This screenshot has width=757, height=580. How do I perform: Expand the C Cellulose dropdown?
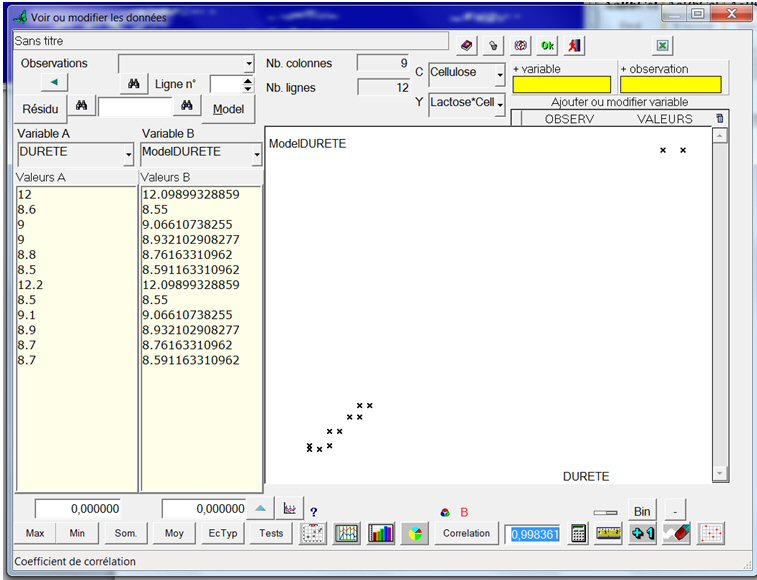500,74
